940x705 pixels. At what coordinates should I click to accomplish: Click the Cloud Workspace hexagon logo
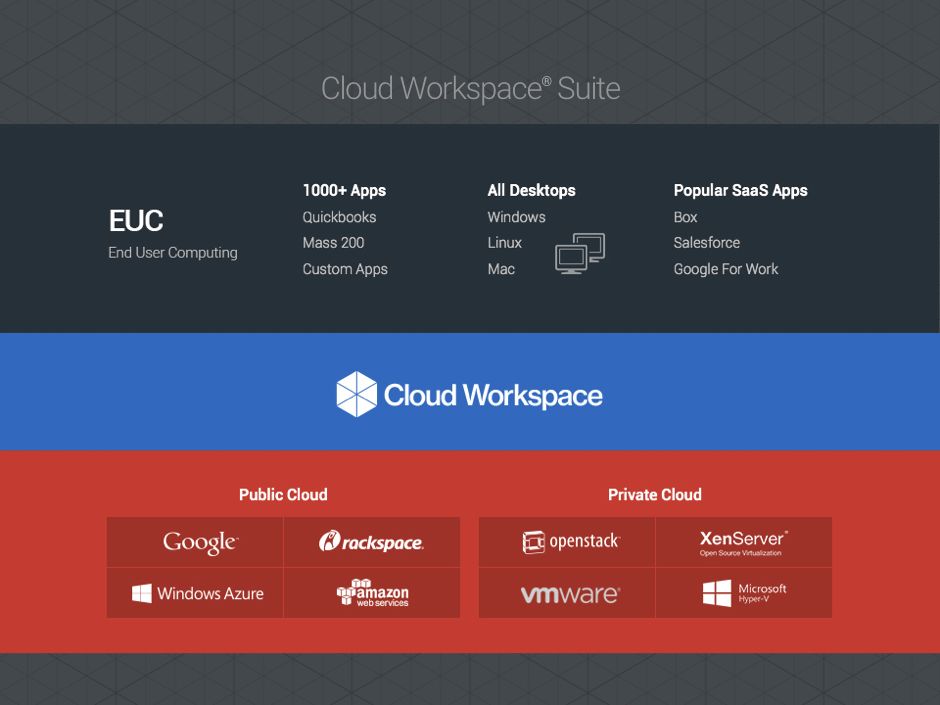click(357, 394)
